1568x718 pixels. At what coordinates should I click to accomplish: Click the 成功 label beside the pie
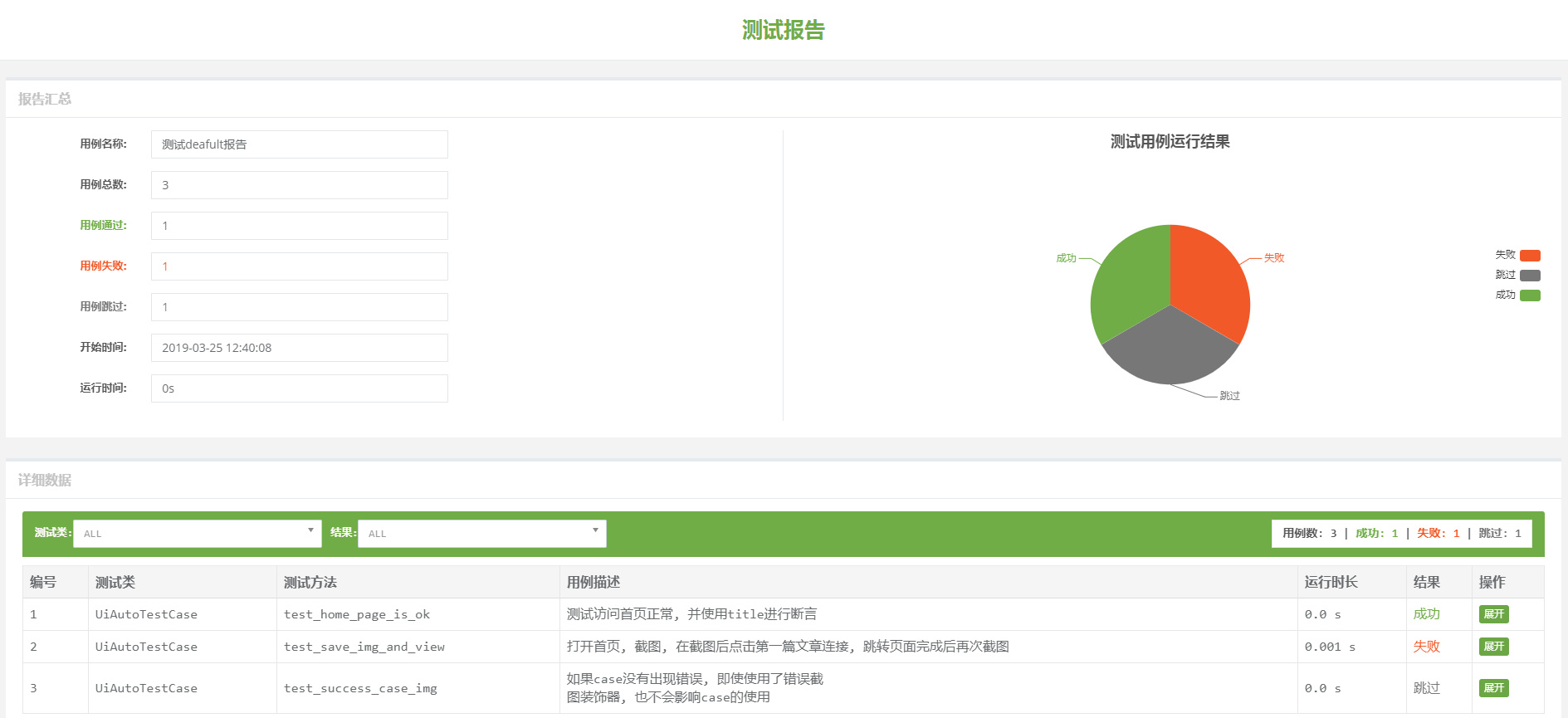coord(1067,258)
